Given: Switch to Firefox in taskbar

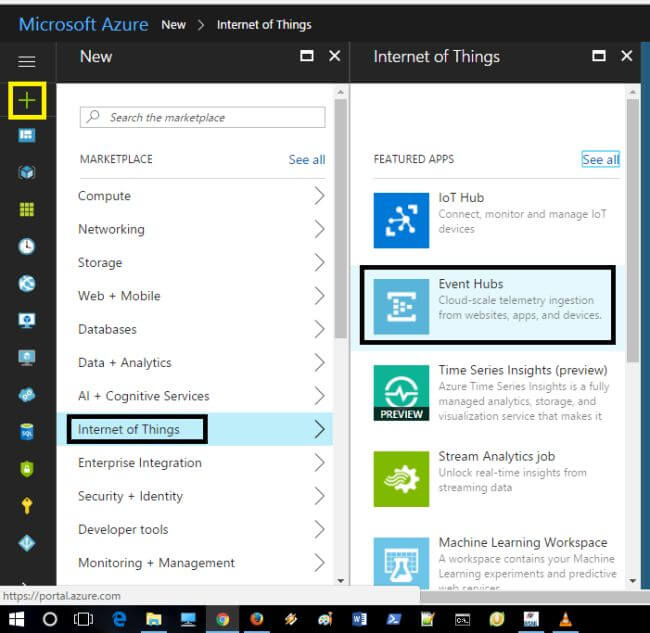Looking at the screenshot, I should point(257,619).
